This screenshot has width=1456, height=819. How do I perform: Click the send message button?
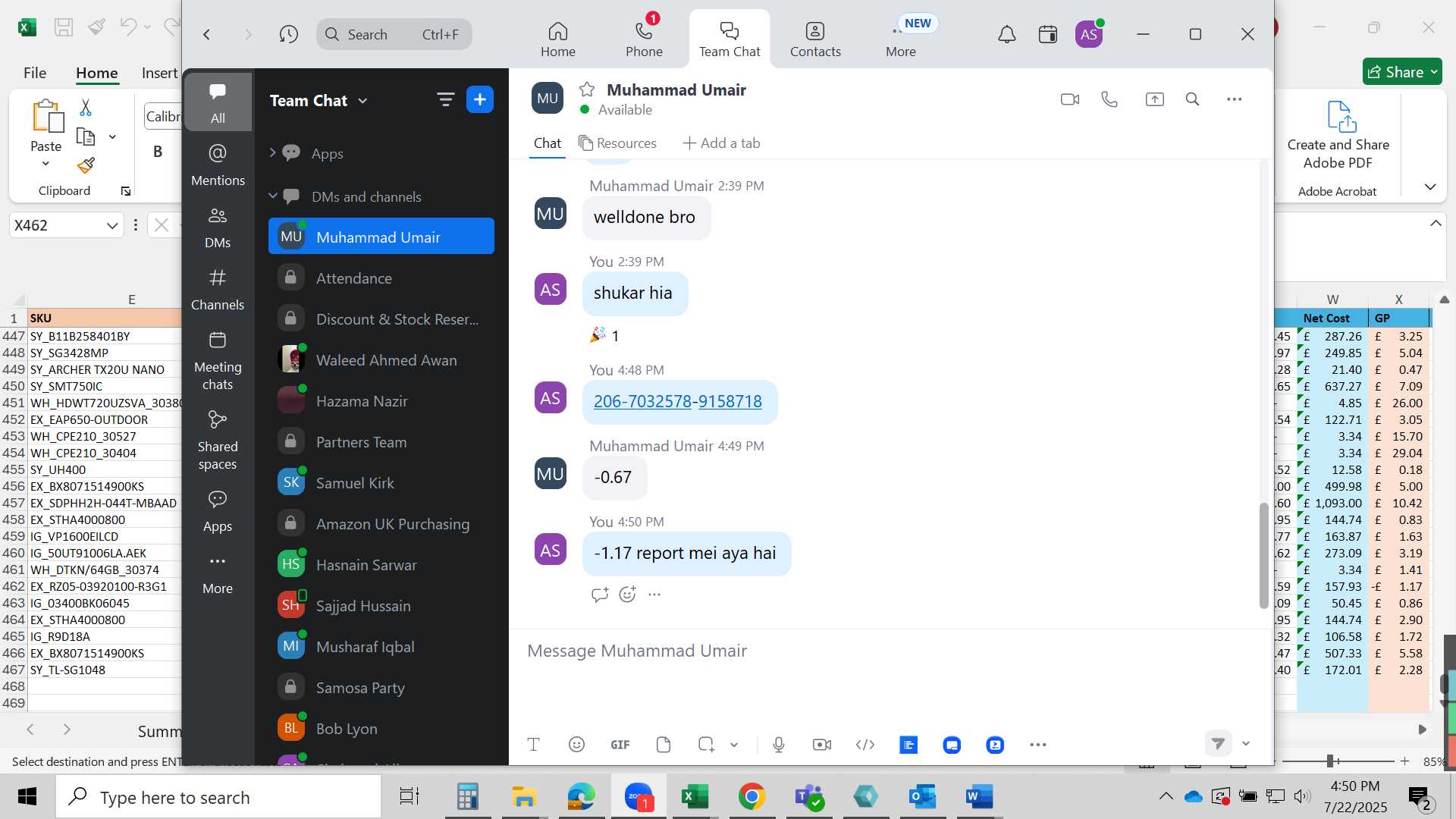point(1218,743)
